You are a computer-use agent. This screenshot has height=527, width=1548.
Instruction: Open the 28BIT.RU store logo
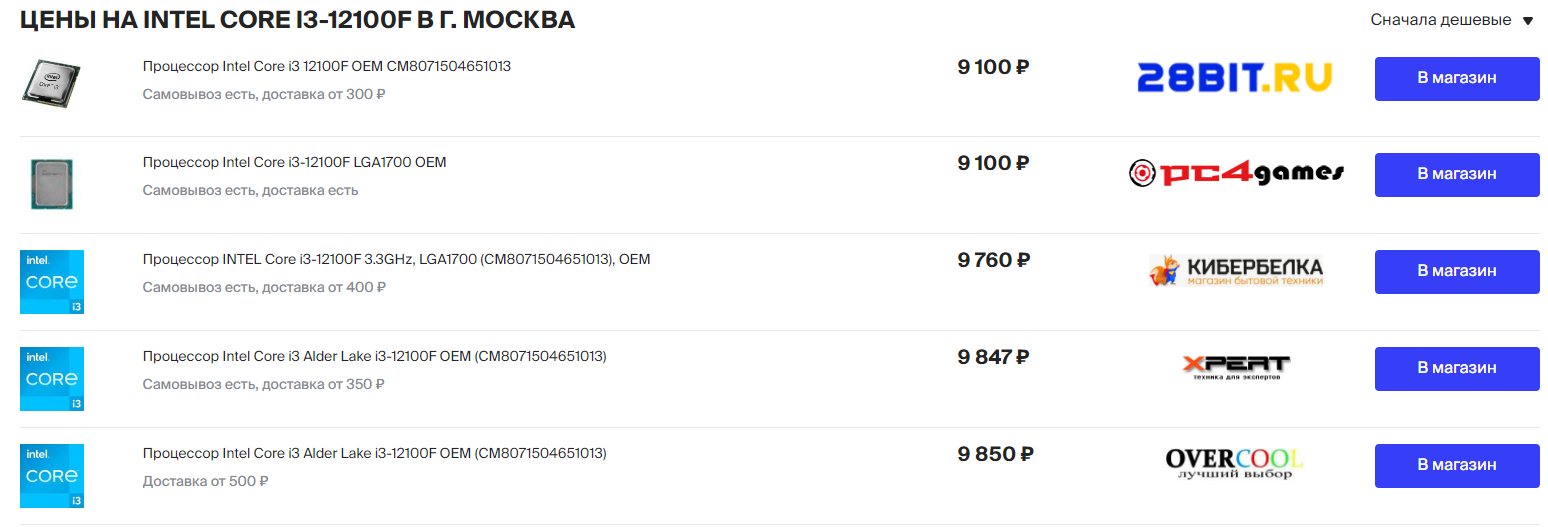click(1234, 78)
